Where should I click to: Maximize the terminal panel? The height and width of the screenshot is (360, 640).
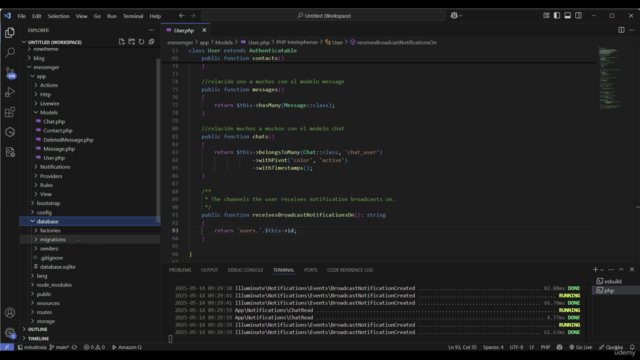click(621, 269)
